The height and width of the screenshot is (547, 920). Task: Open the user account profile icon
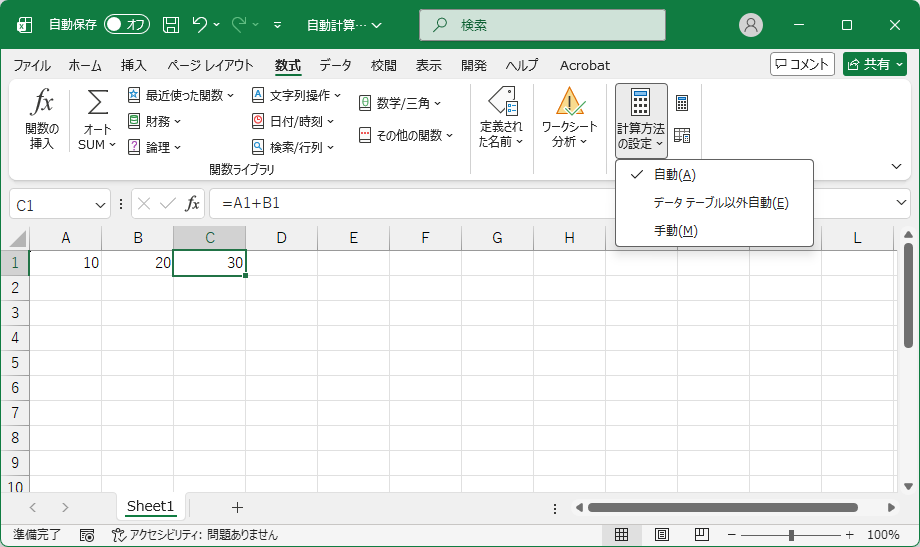coord(750,25)
